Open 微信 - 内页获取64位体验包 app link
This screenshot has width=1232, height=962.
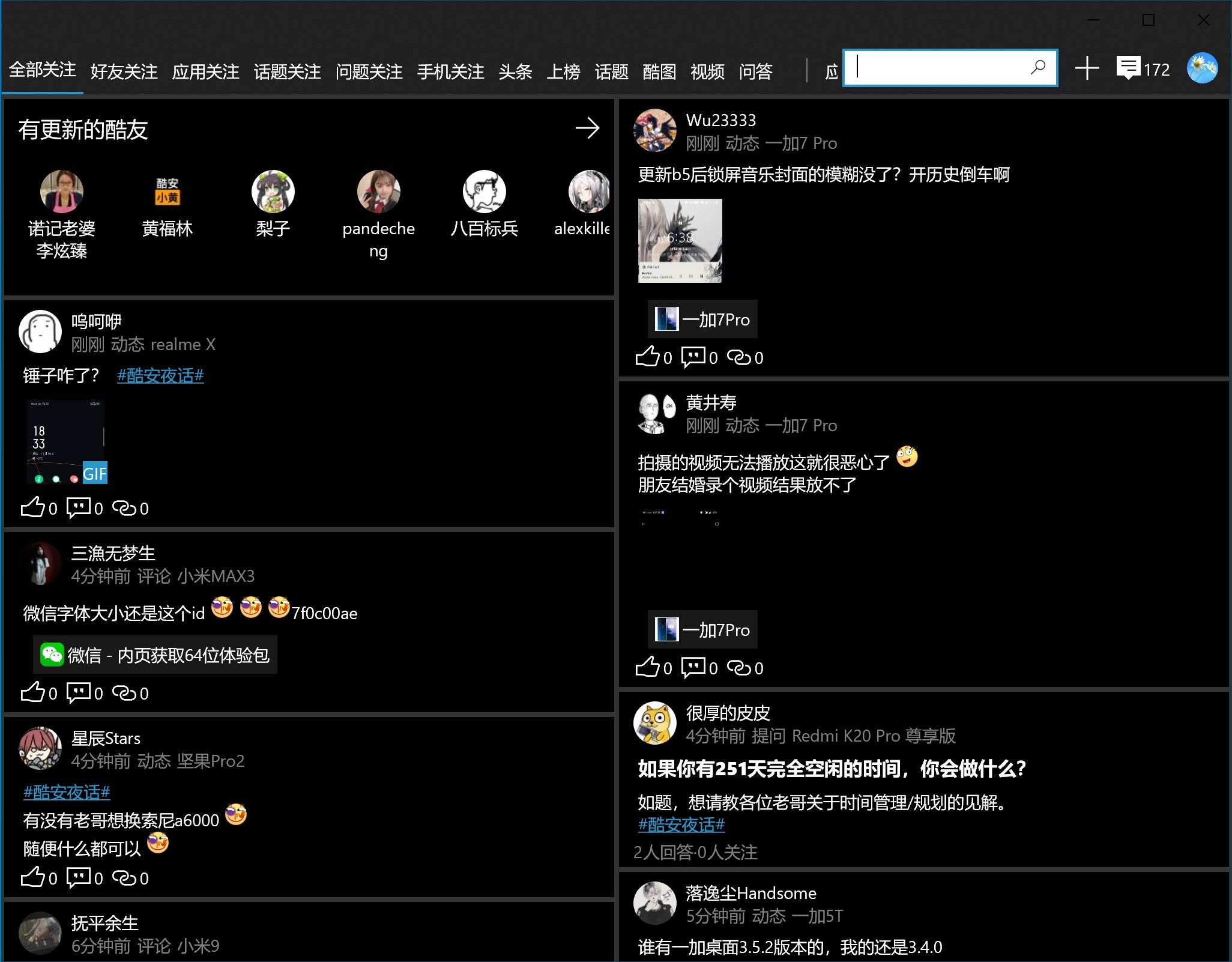[x=155, y=655]
